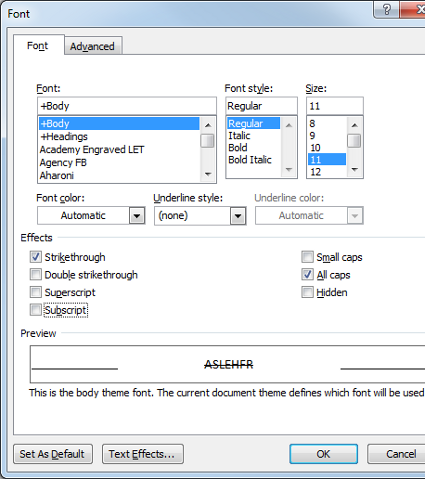
Task: Click size list scroll down arrow
Action: [x=355, y=170]
